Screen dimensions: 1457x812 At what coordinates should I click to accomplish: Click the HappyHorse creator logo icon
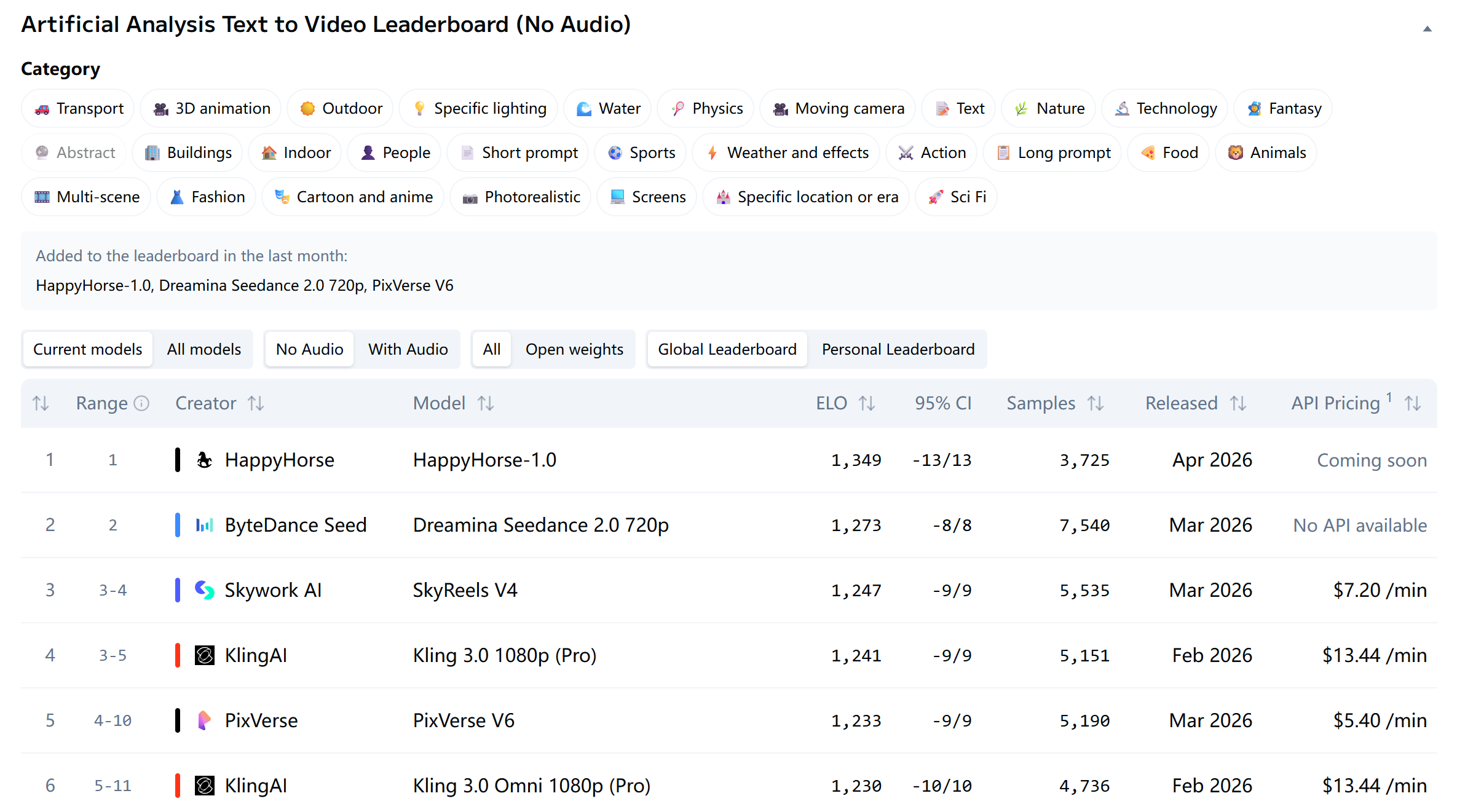[x=204, y=460]
